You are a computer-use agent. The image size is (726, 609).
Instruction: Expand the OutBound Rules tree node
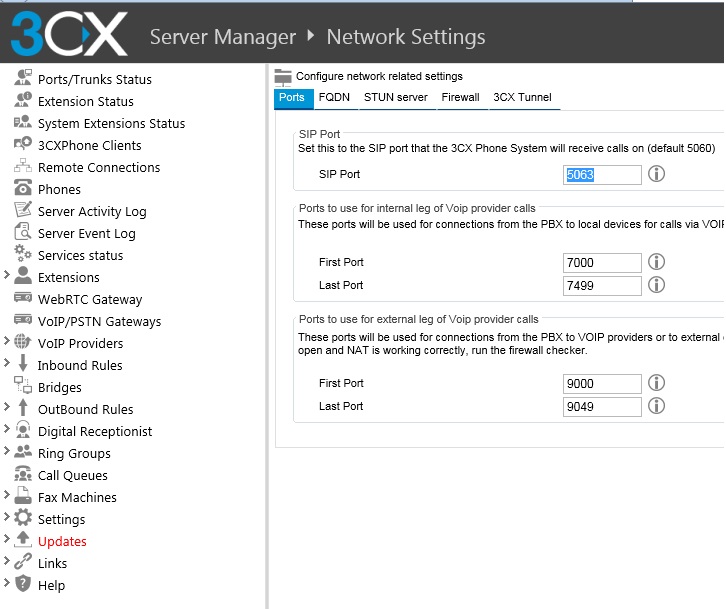point(6,407)
